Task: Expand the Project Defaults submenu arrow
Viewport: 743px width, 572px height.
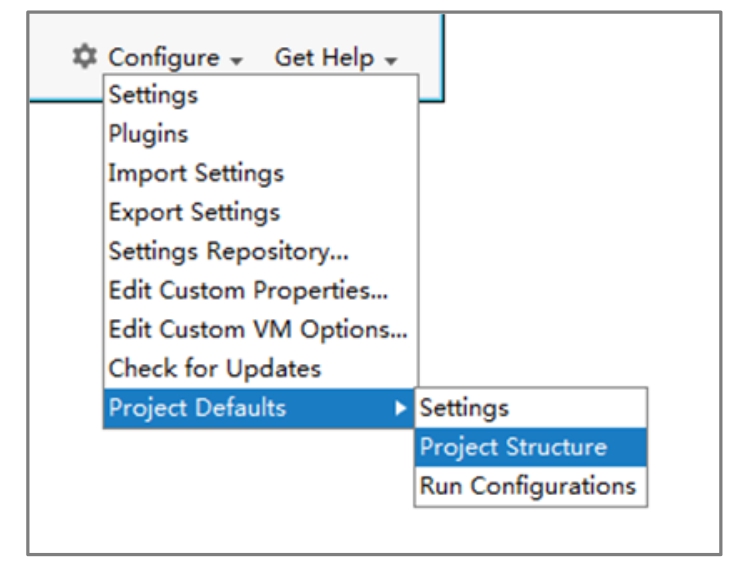Action: (x=400, y=408)
